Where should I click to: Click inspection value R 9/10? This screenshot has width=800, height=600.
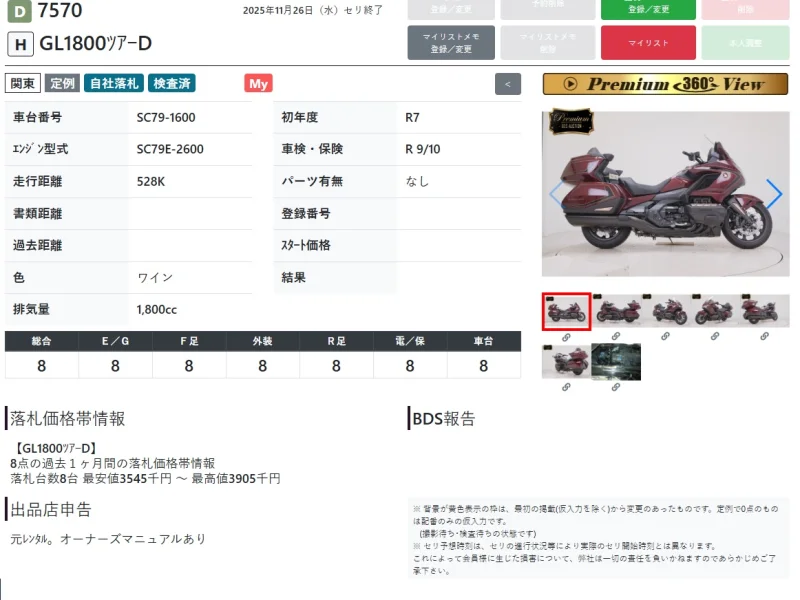pyautogui.click(x=422, y=149)
